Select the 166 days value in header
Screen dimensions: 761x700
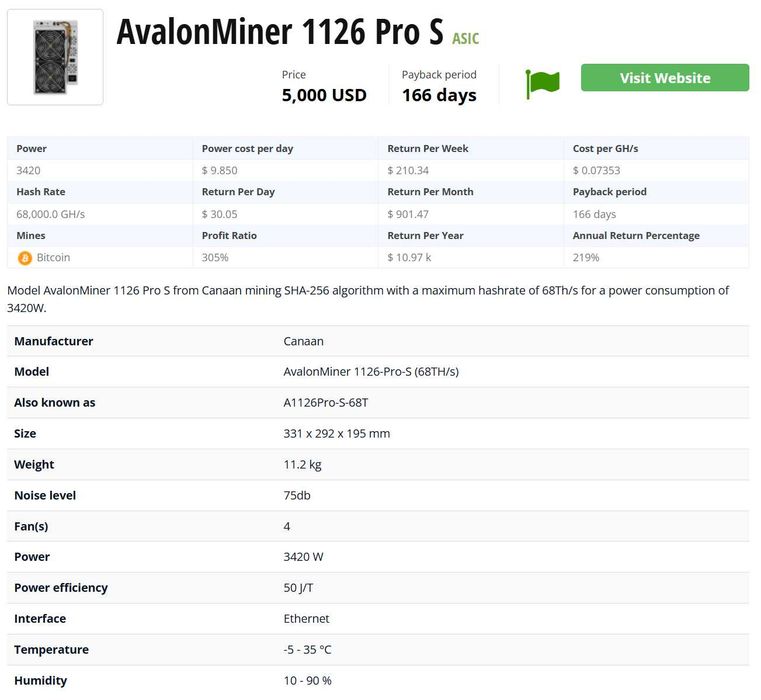(439, 95)
